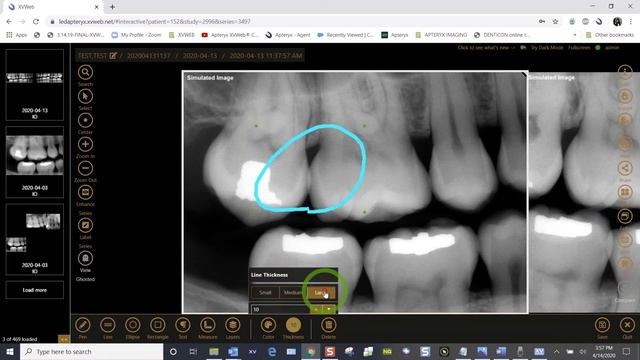
Task: Quit the interactive image view
Action: click(627, 325)
